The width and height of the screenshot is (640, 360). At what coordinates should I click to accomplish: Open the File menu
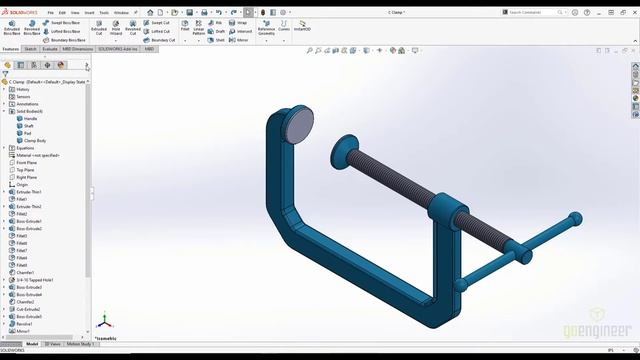point(51,13)
